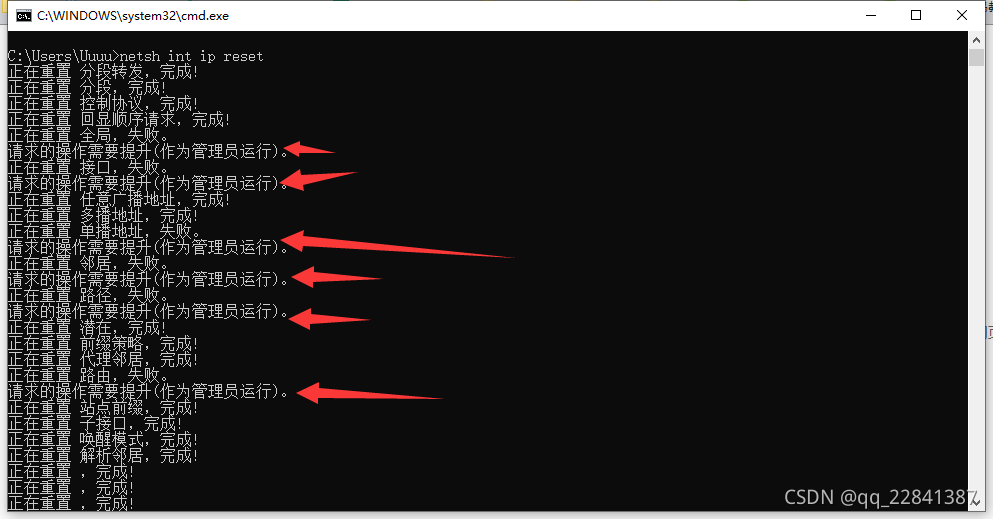Viewport: 993px width, 519px height.
Task: Click the 正在重置 接口, 失败 line
Action: pyautogui.click(x=88, y=168)
